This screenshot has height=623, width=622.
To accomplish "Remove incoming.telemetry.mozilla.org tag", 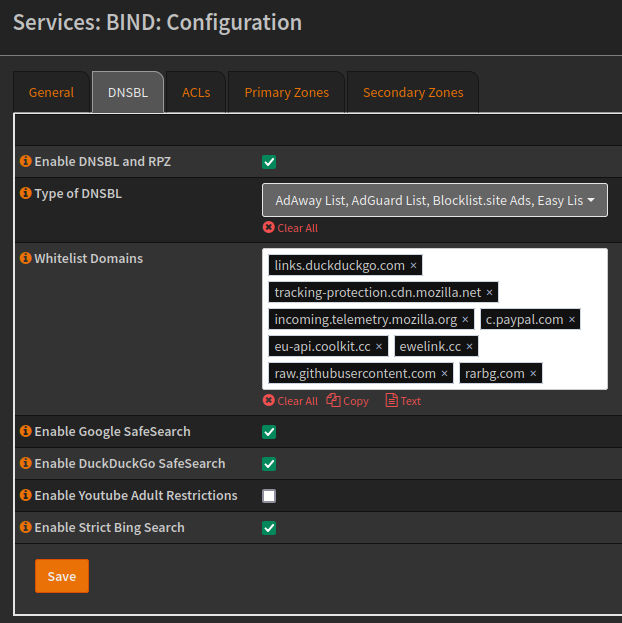I will pyautogui.click(x=465, y=319).
